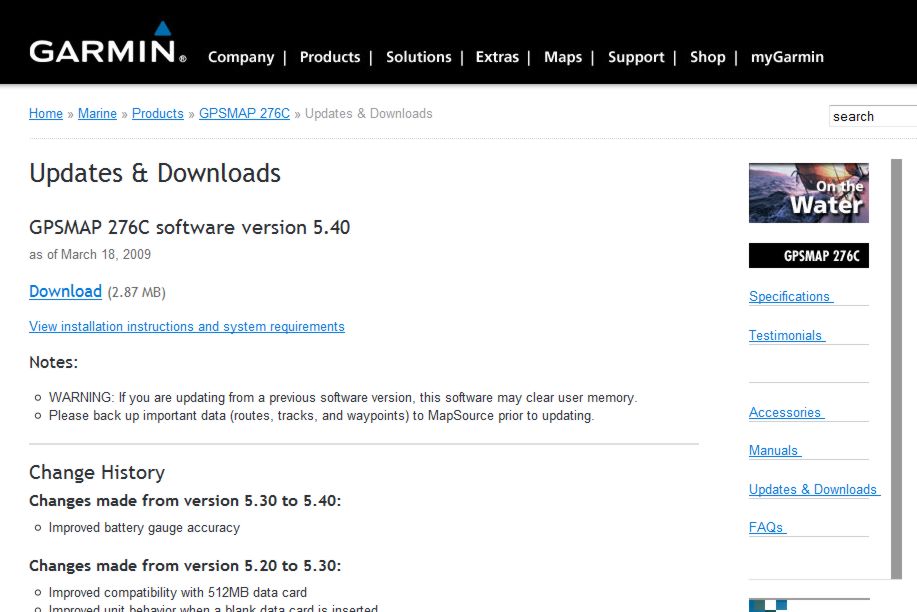Click the GPSMAP 276C sidebar heading
The image size is (917, 612).
809,256
